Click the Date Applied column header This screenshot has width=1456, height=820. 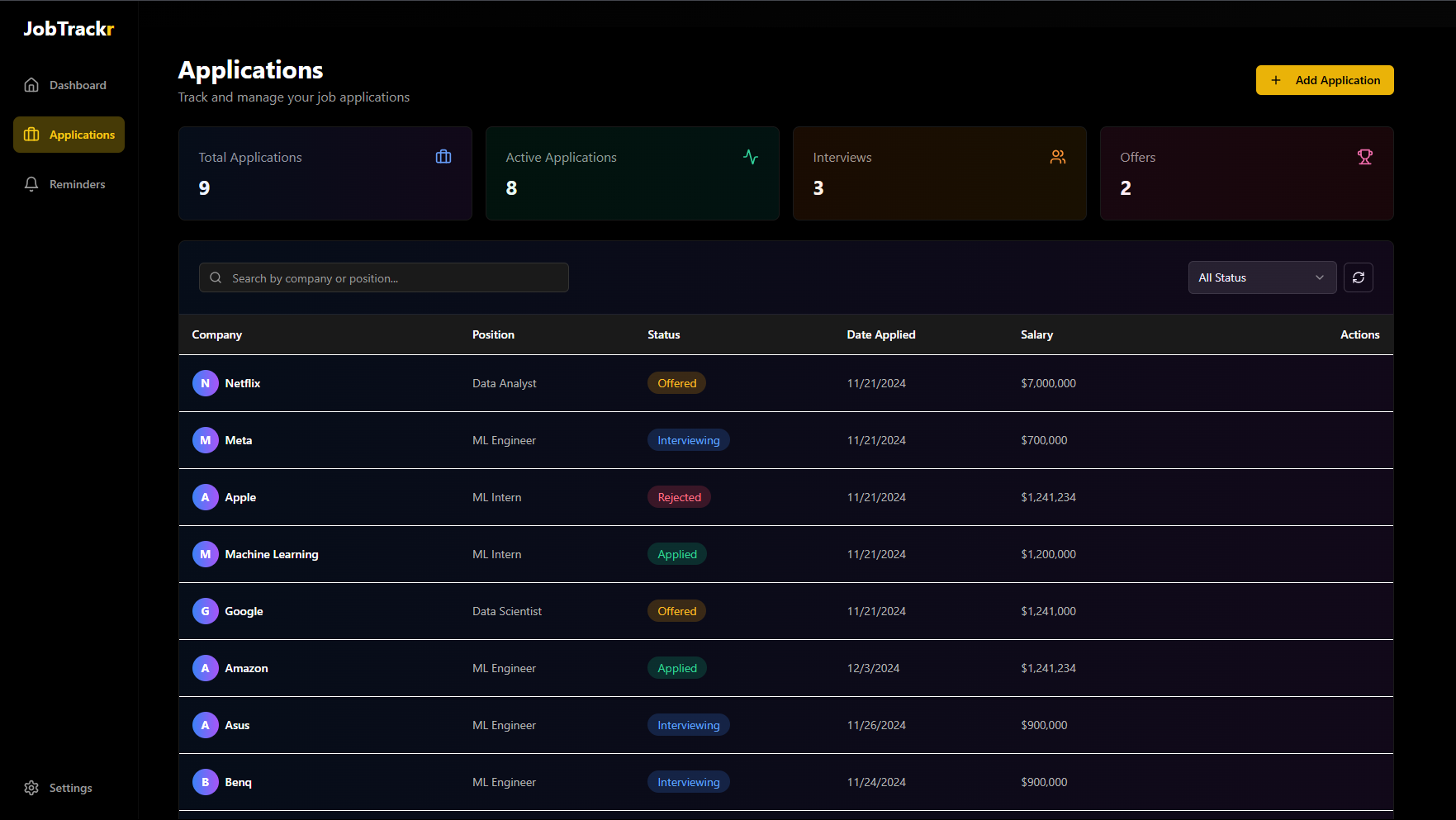[880, 334]
